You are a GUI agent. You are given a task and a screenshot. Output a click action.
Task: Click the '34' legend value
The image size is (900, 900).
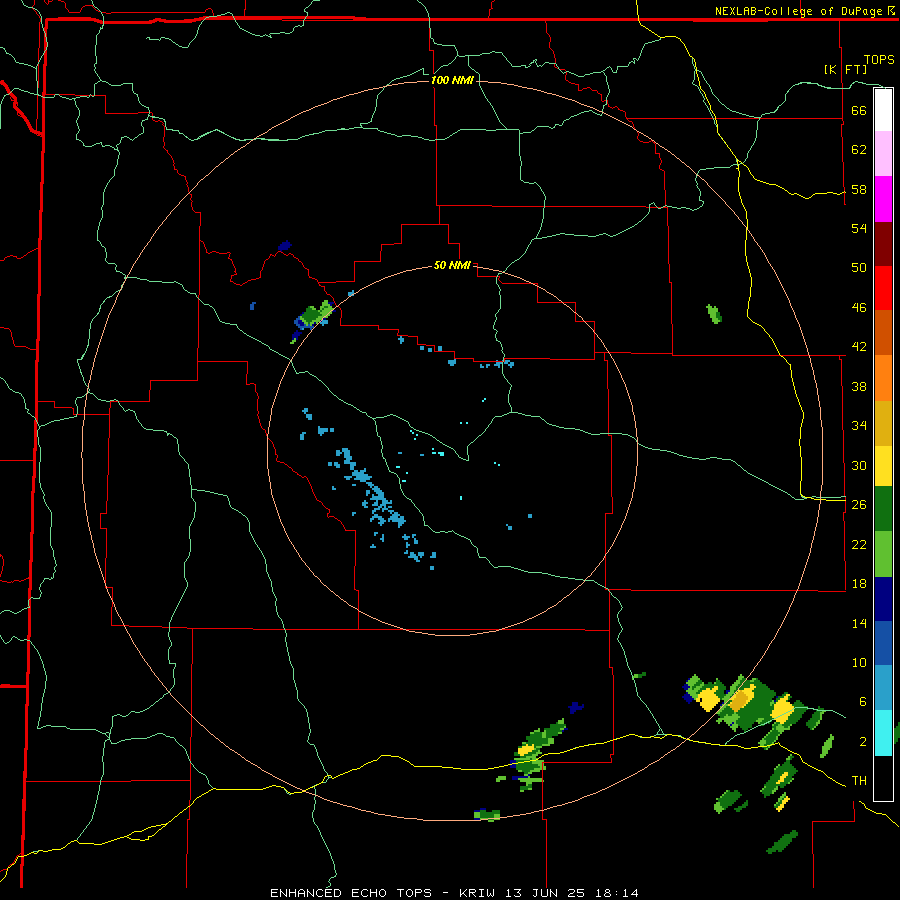coord(859,426)
